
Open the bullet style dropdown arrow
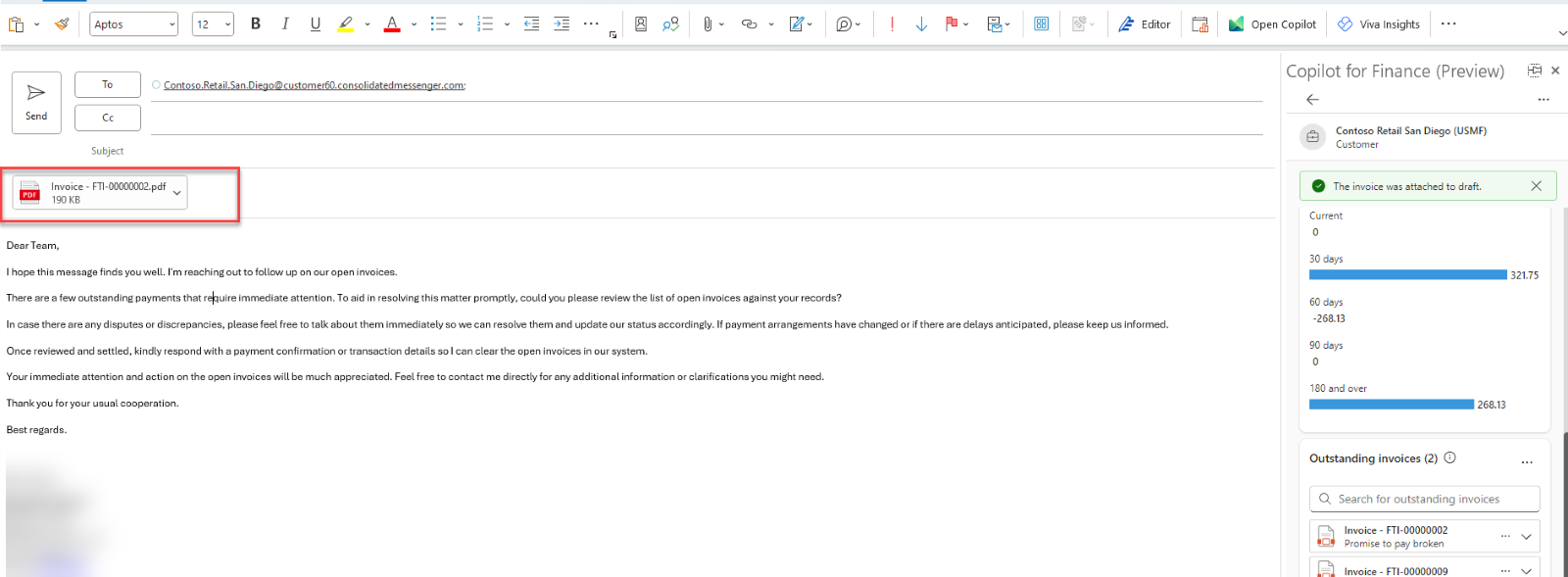tap(461, 24)
